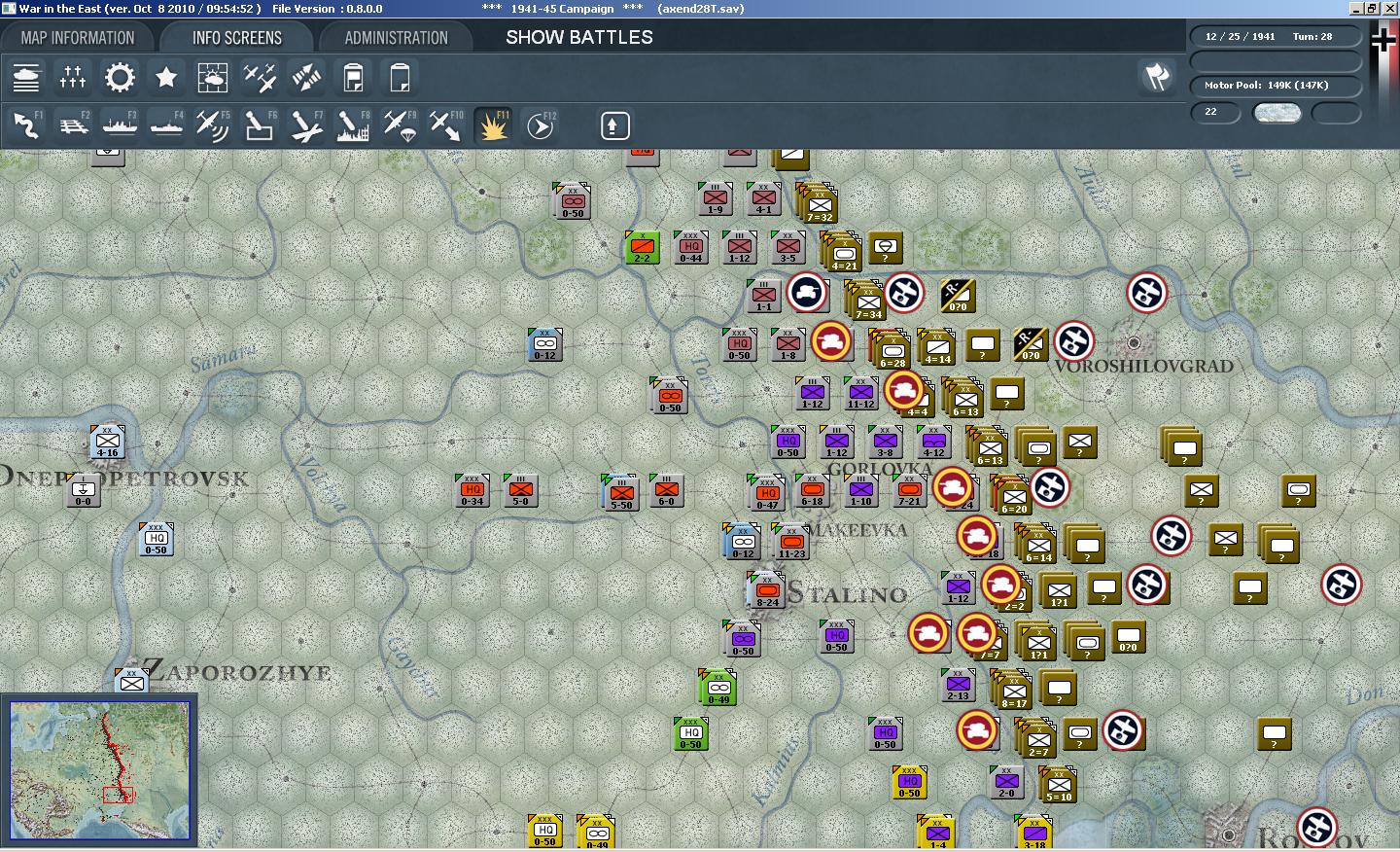Open the victory star screen icon
This screenshot has width=1400, height=852.
tap(166, 77)
